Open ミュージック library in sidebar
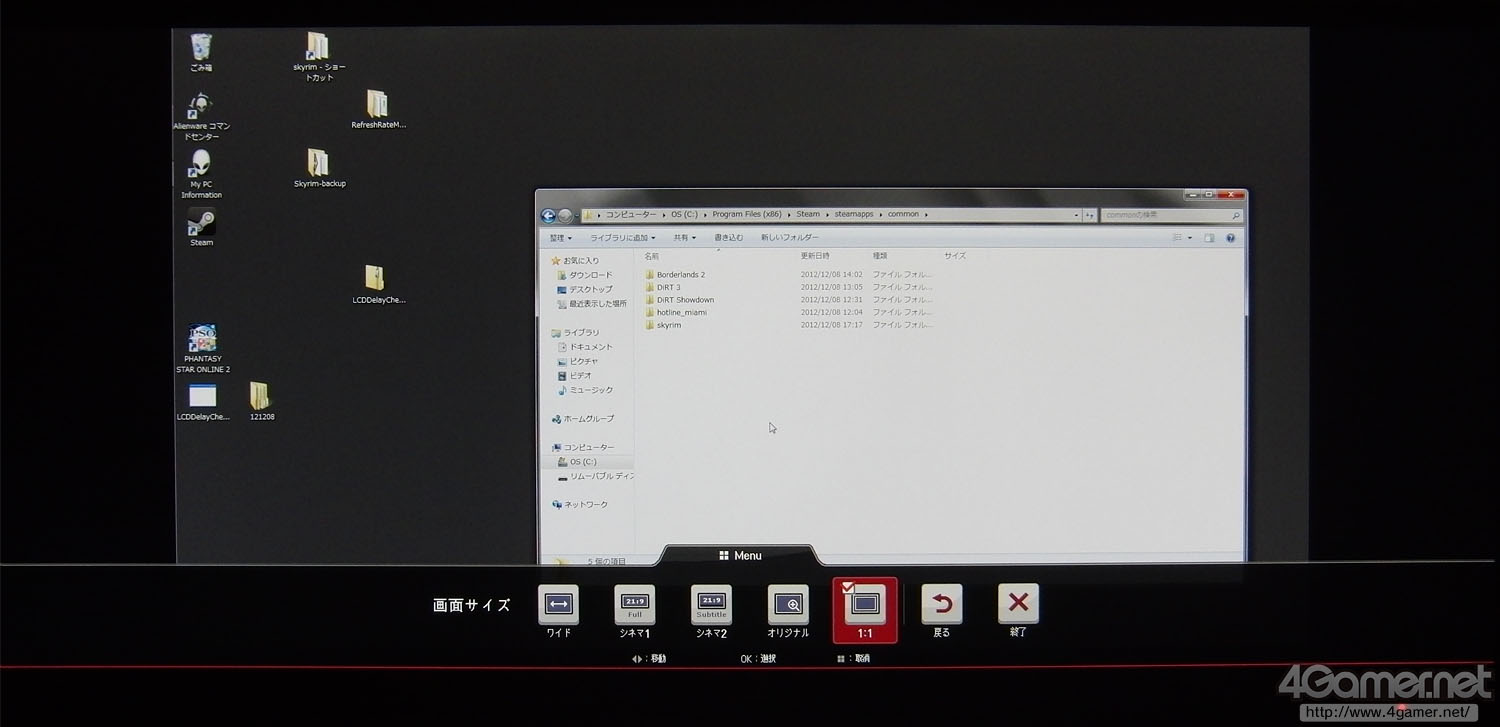 [585, 390]
